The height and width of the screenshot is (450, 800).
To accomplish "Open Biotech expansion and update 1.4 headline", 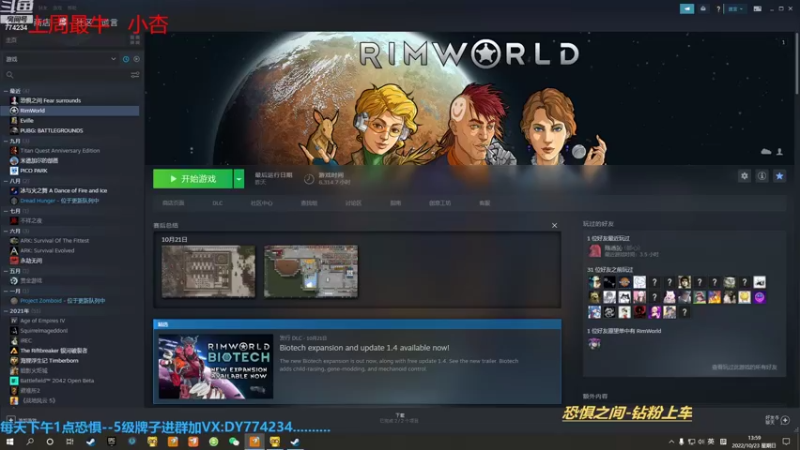I will (x=364, y=348).
